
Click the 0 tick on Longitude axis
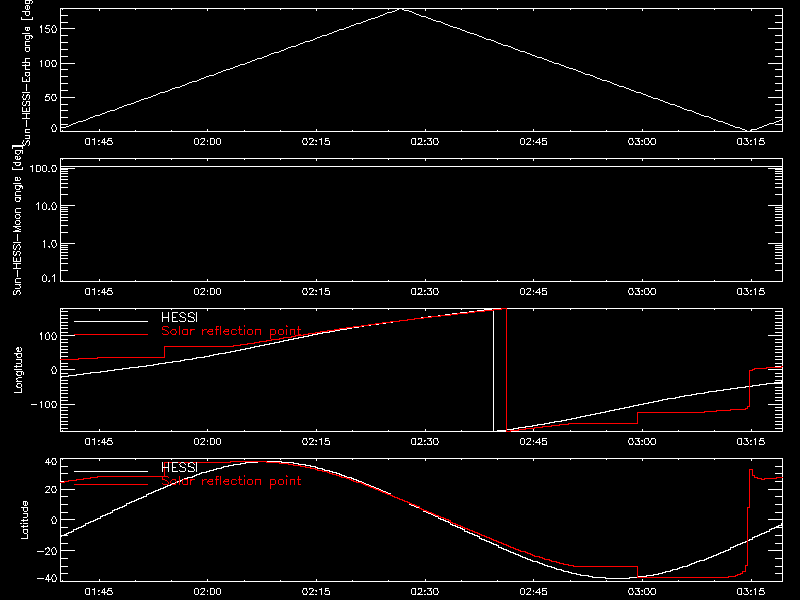[54, 370]
